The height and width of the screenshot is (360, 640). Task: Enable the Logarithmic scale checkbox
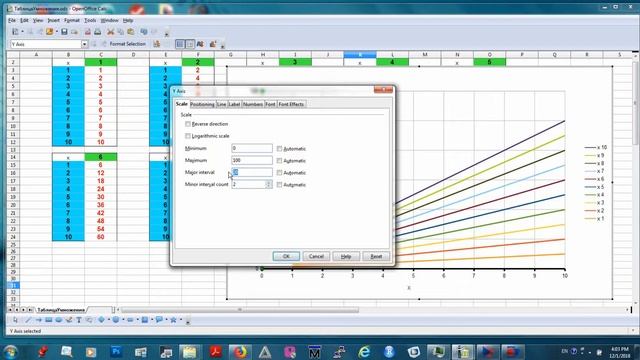188,136
